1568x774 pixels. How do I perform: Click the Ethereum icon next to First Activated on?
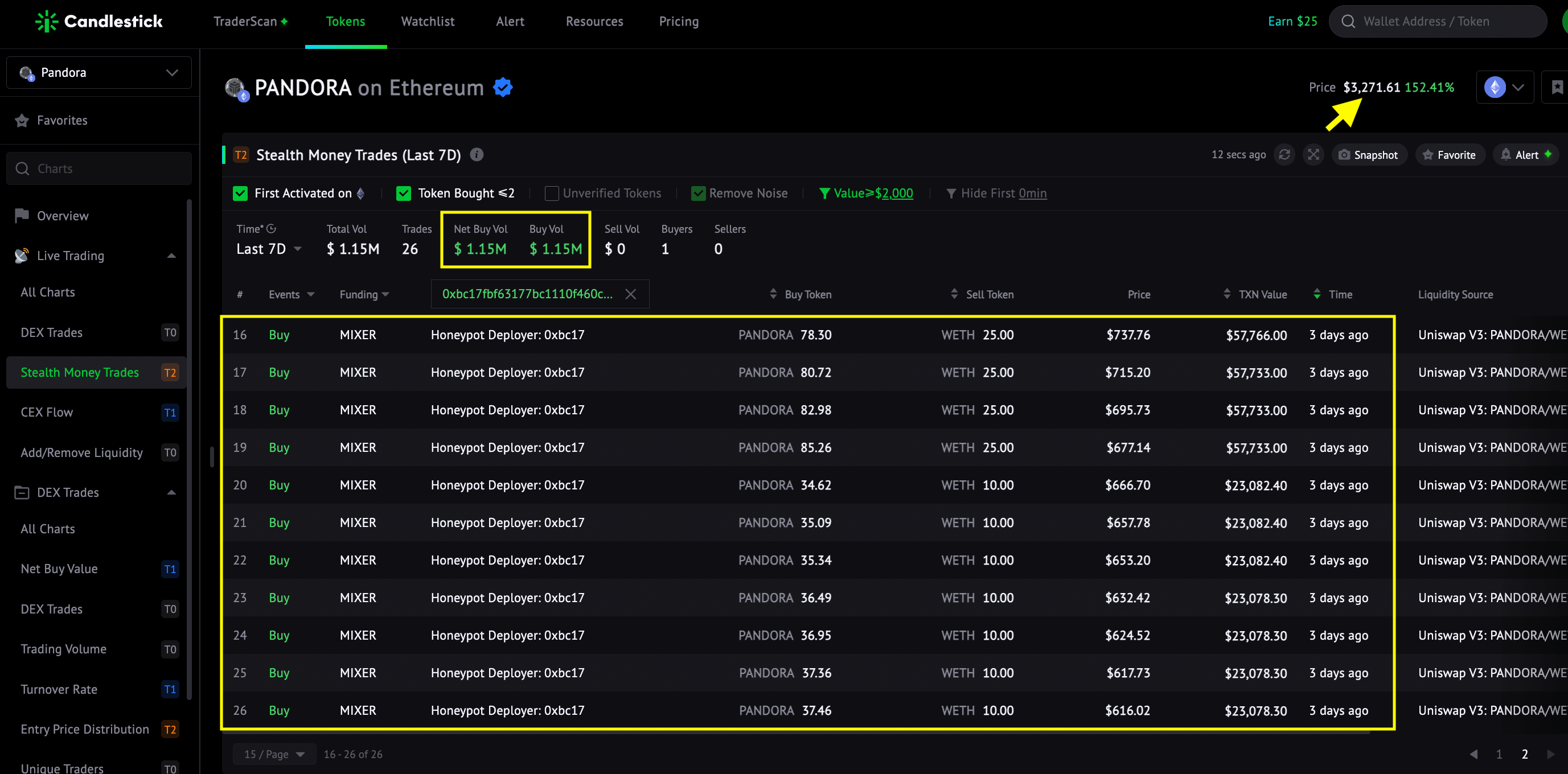click(x=360, y=193)
